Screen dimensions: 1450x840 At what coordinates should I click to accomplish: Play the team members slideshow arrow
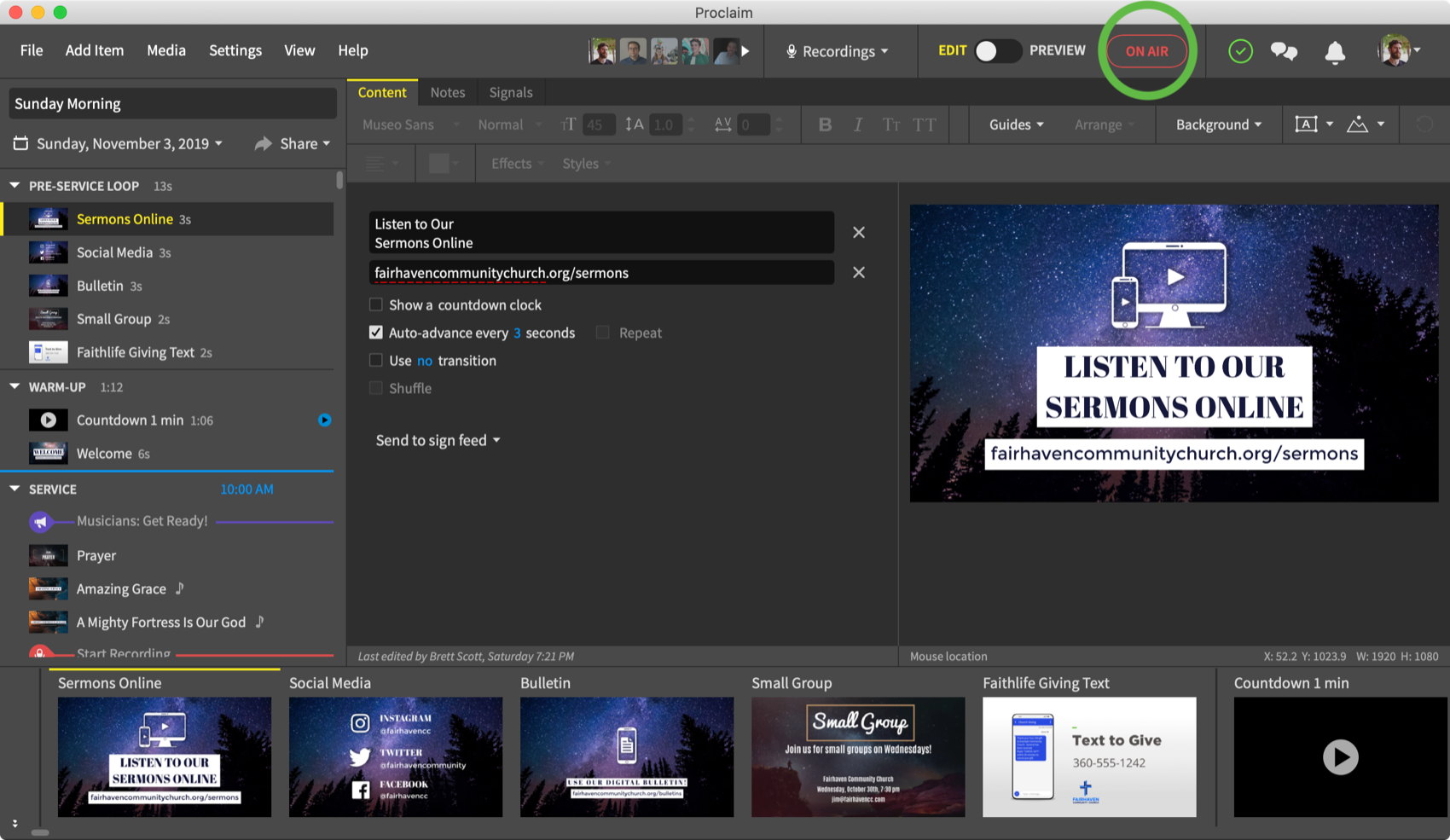click(745, 51)
